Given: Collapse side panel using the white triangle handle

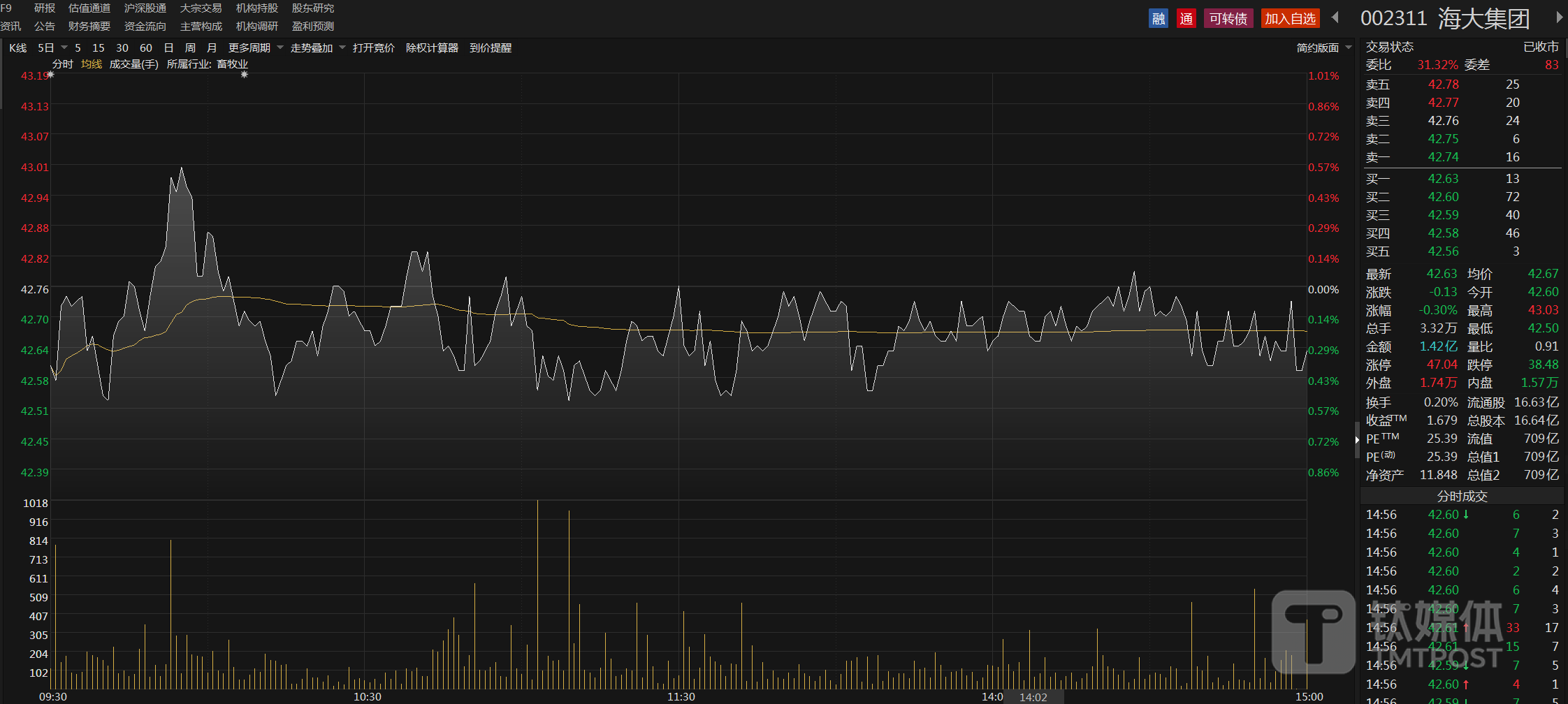Looking at the screenshot, I should point(1357,440).
